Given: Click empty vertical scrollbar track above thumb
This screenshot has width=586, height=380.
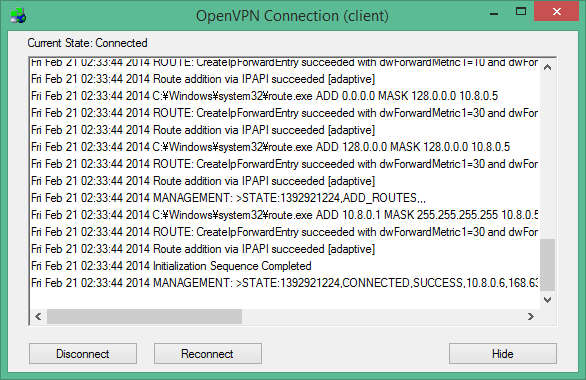Looking at the screenshot, I should tap(548, 157).
